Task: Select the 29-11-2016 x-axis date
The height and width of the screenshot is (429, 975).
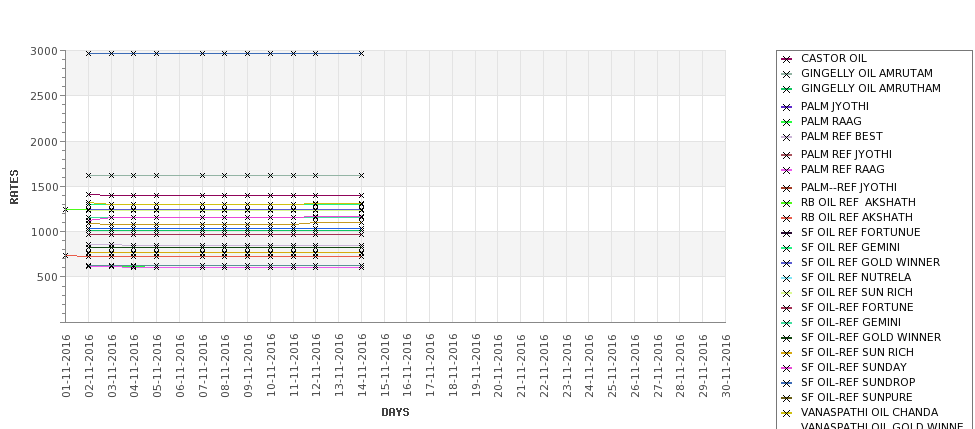Action: pos(703,366)
